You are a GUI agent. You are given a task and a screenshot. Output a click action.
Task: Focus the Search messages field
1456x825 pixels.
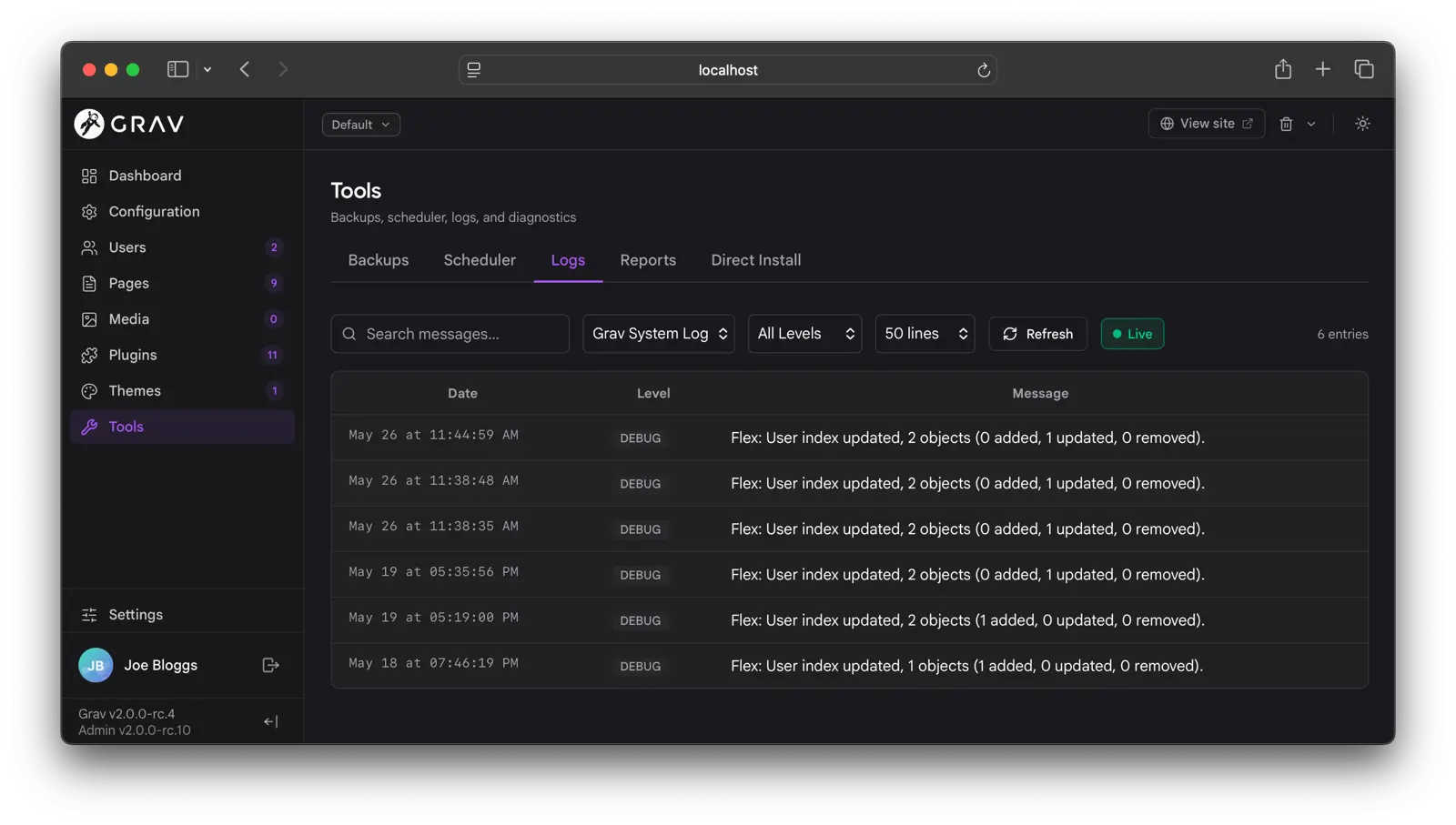(x=450, y=334)
